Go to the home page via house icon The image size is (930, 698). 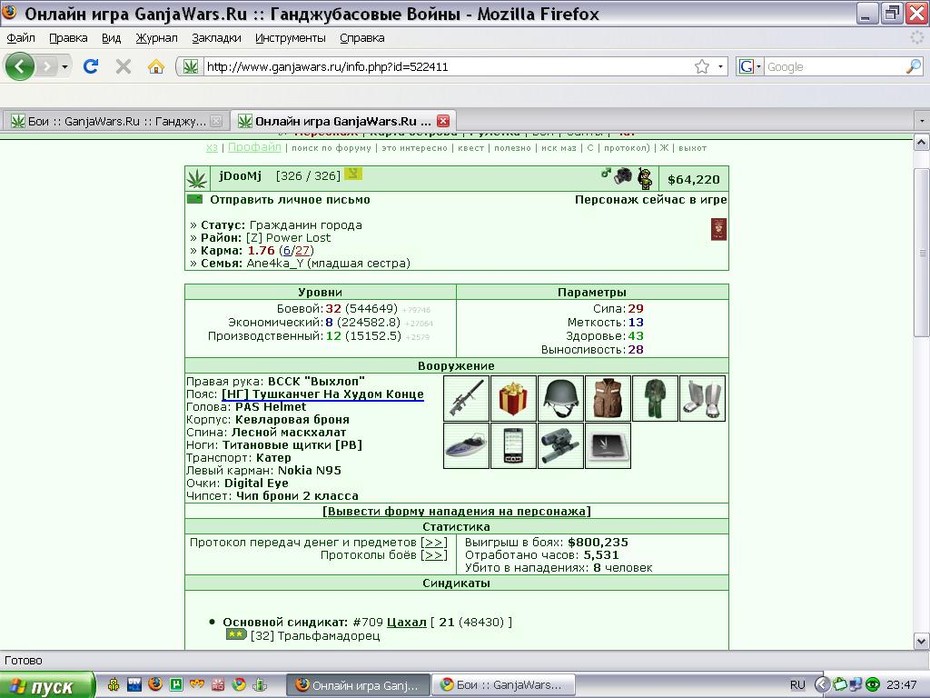tap(156, 66)
